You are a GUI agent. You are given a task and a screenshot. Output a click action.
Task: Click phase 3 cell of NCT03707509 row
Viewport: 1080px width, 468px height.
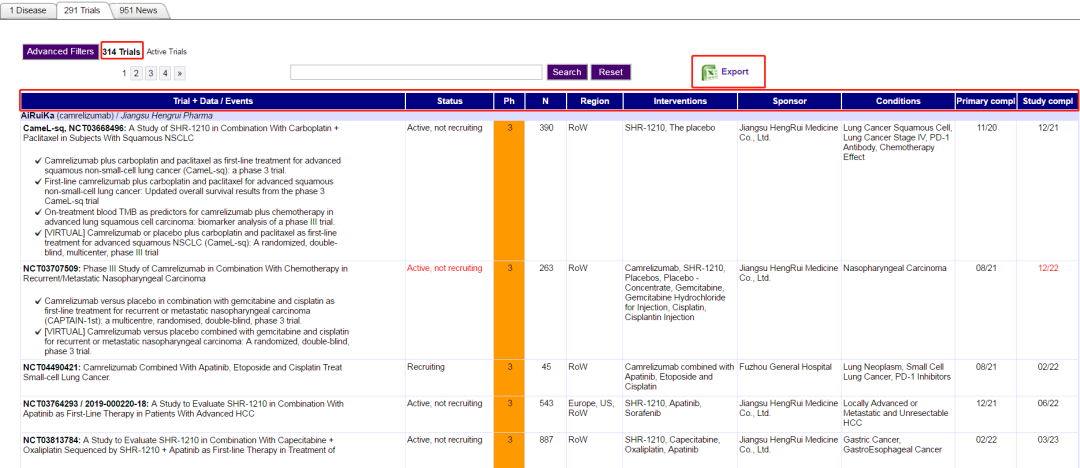coord(510,310)
